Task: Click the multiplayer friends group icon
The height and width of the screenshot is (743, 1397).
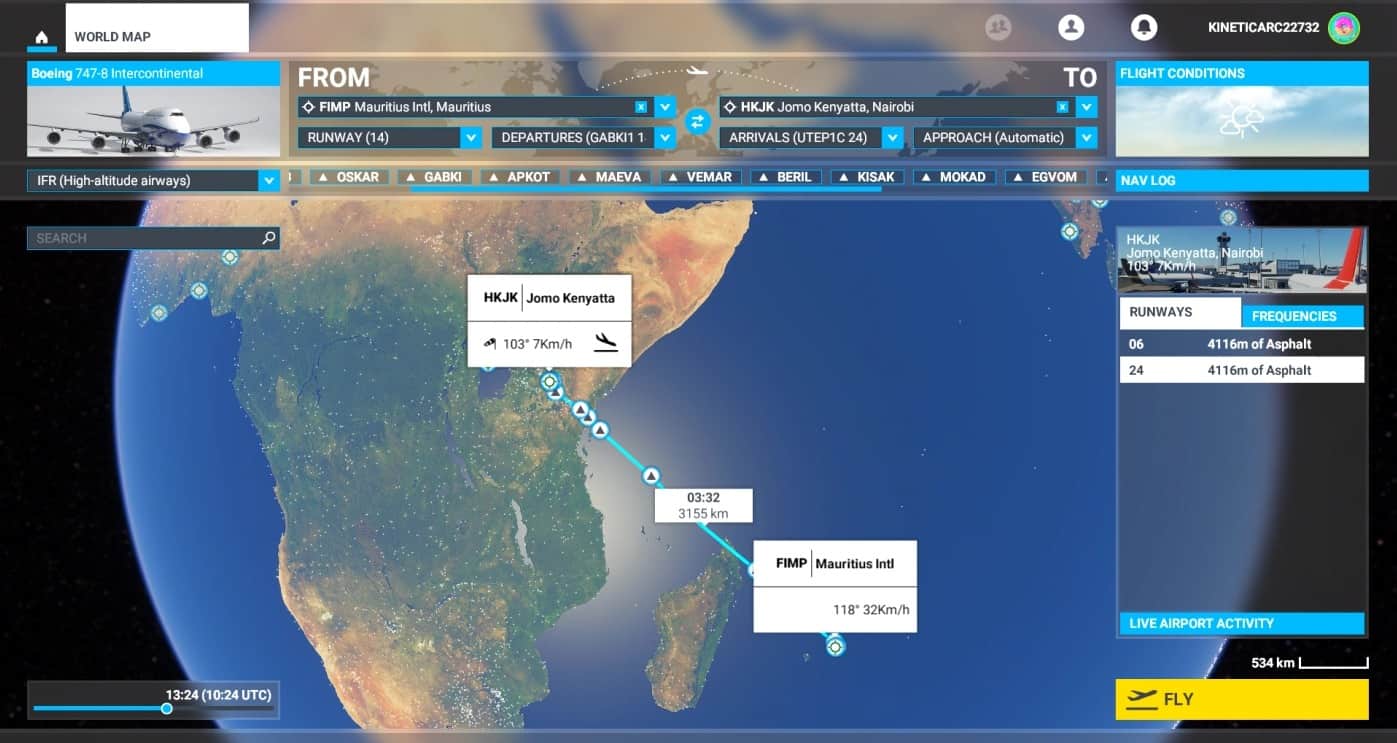Action: [998, 27]
